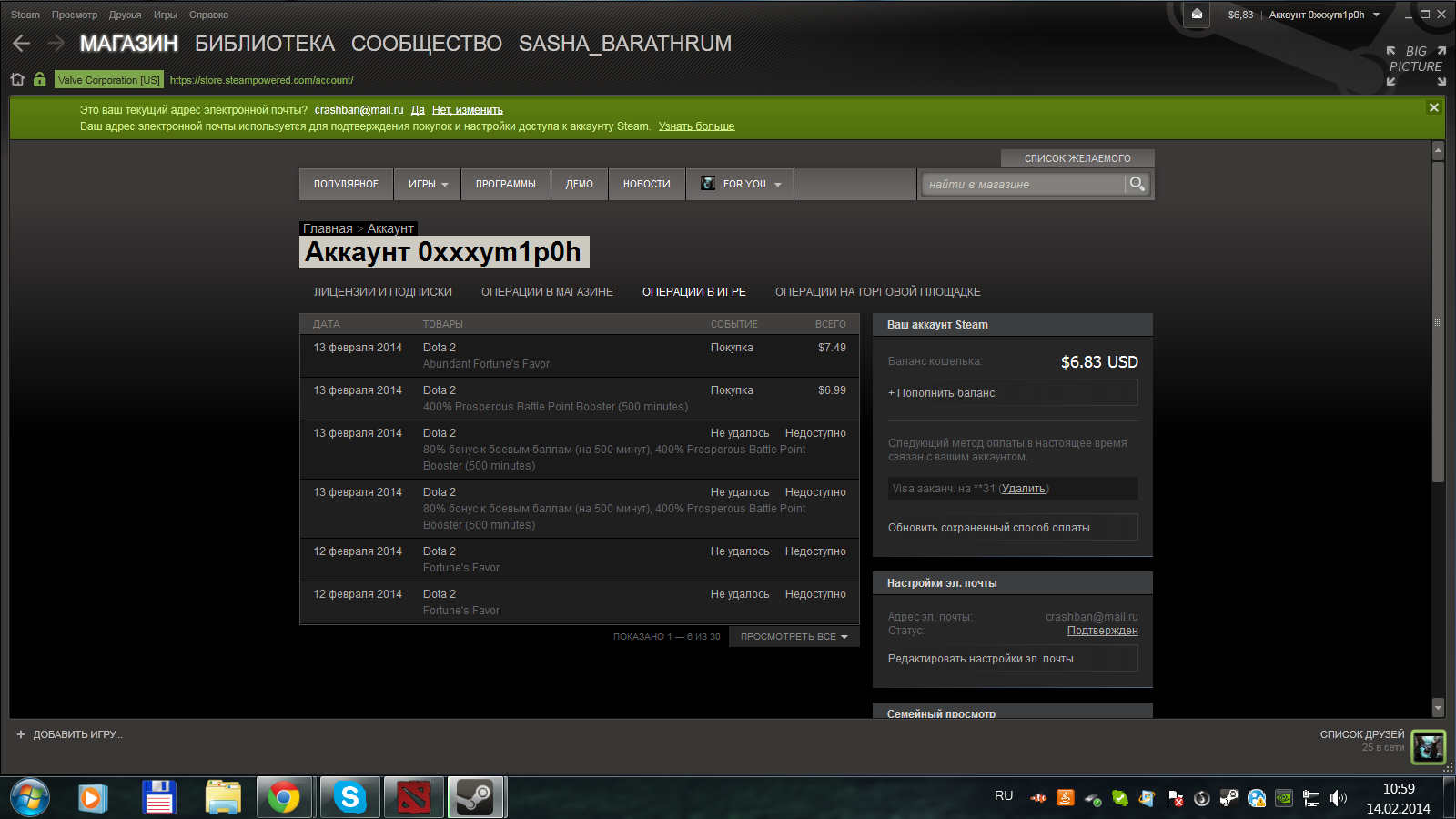The image size is (1456, 819).
Task: Open the inbox envelope notification icon
Action: (x=1197, y=14)
